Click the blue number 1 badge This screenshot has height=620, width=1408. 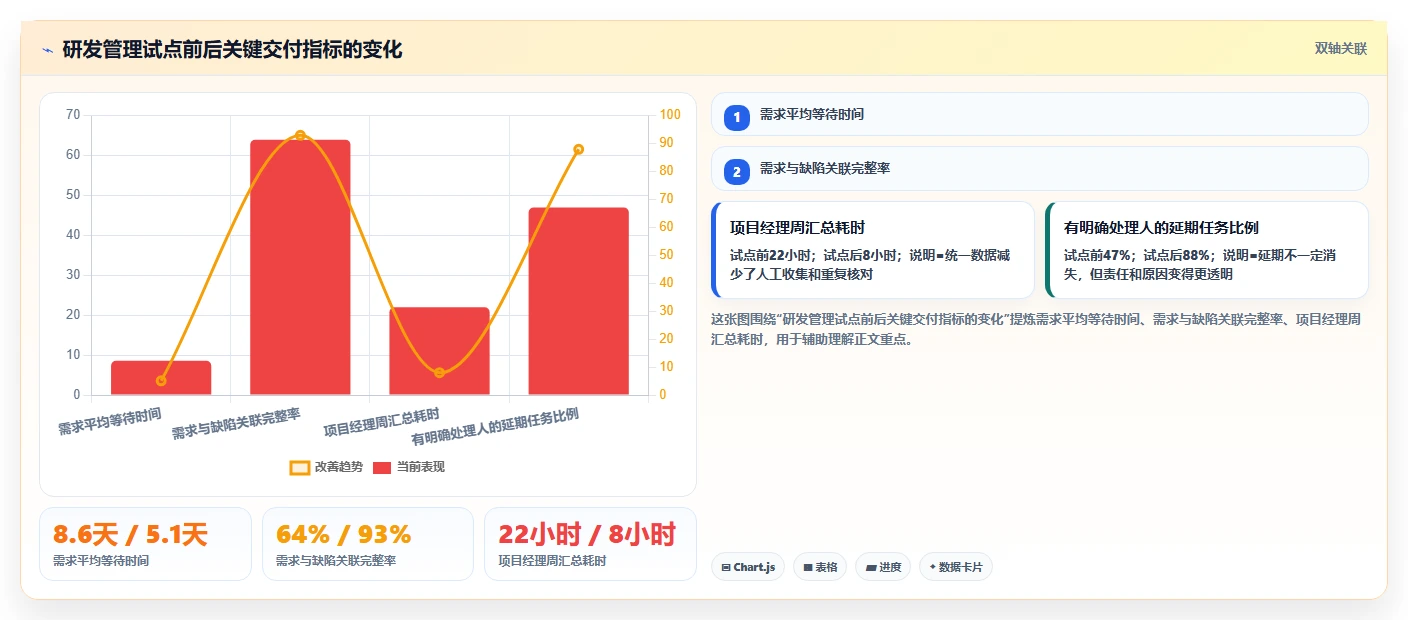[x=736, y=117]
